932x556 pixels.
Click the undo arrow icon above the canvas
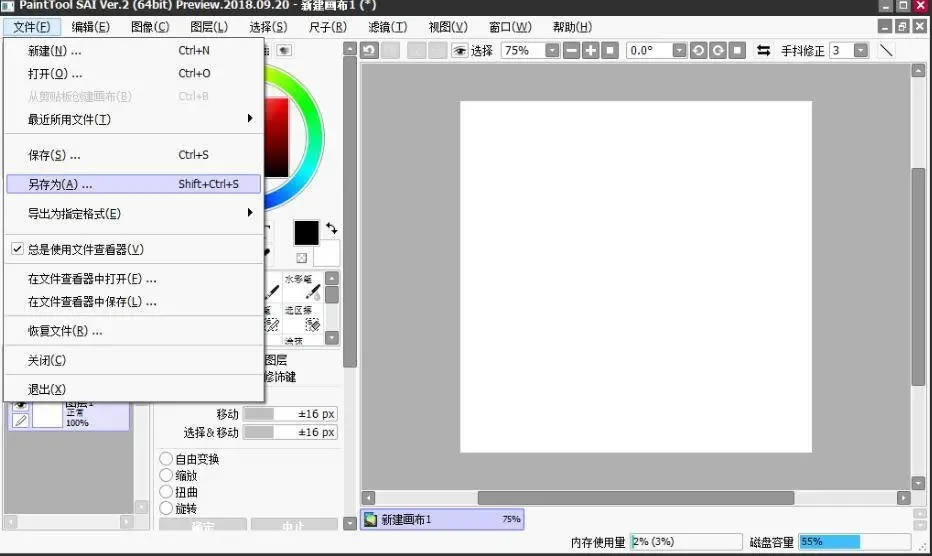pyautogui.click(x=369, y=51)
